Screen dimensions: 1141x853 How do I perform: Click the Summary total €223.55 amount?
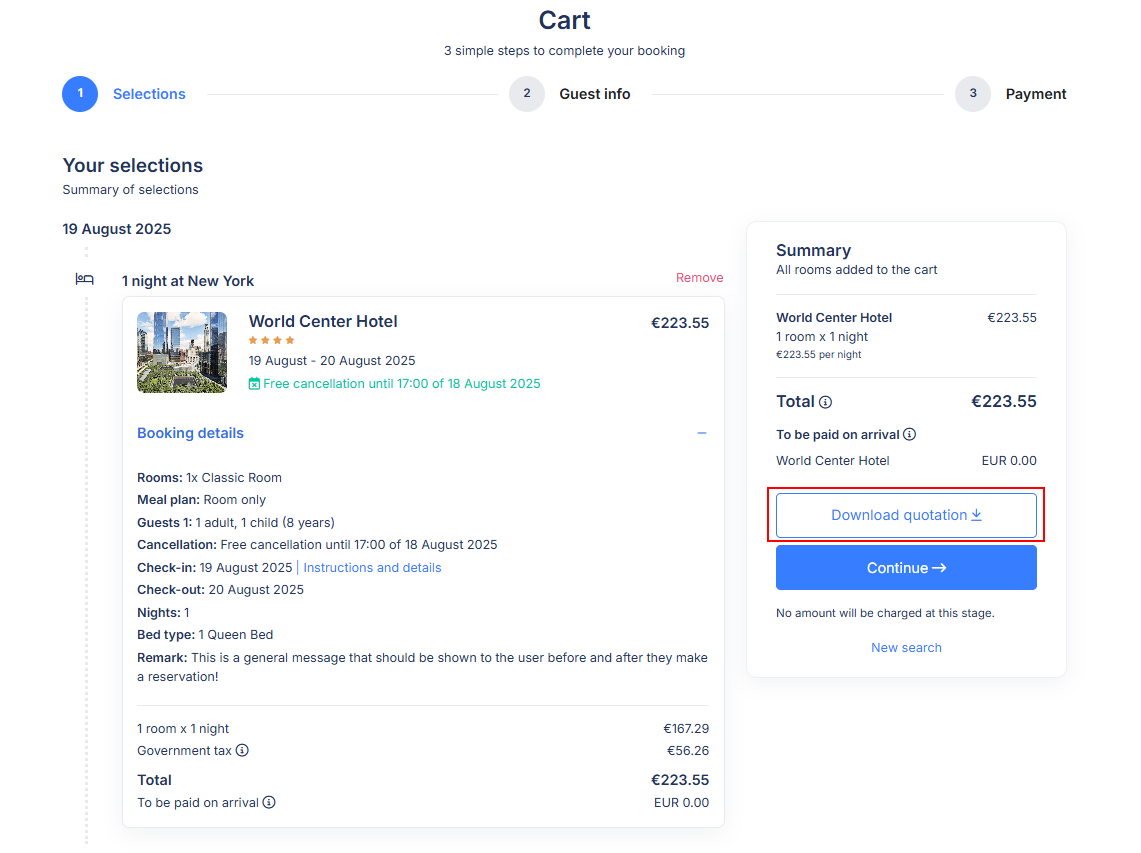tap(1003, 402)
